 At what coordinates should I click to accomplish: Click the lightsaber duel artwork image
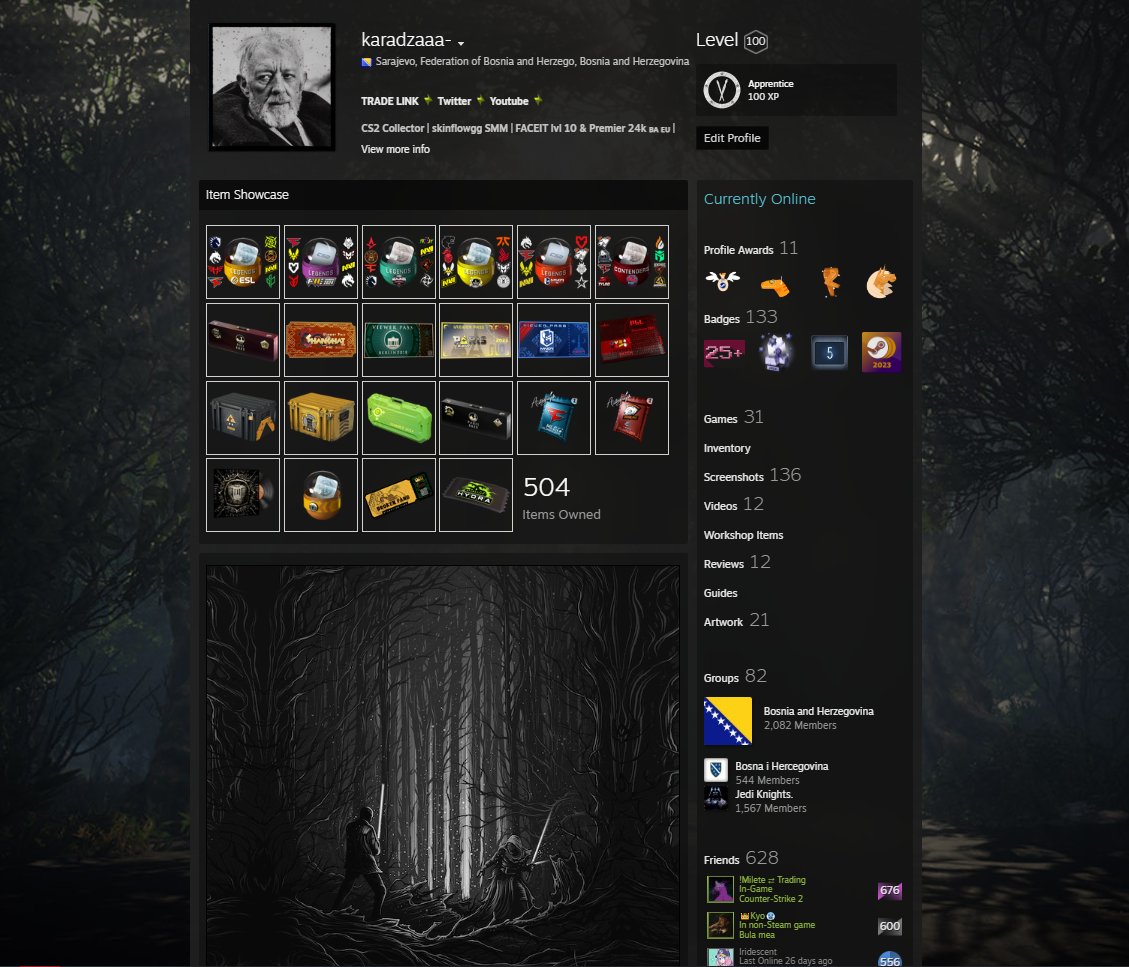click(443, 766)
